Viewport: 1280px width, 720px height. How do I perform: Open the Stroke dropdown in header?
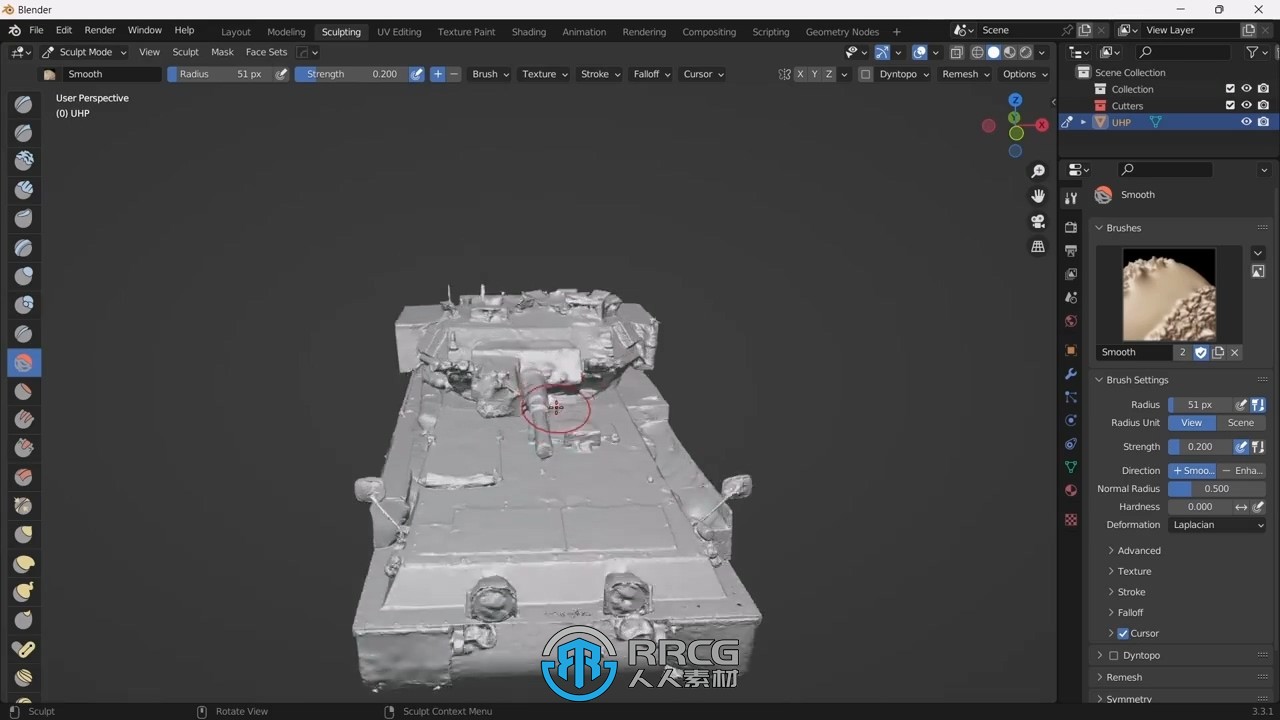[x=600, y=74]
